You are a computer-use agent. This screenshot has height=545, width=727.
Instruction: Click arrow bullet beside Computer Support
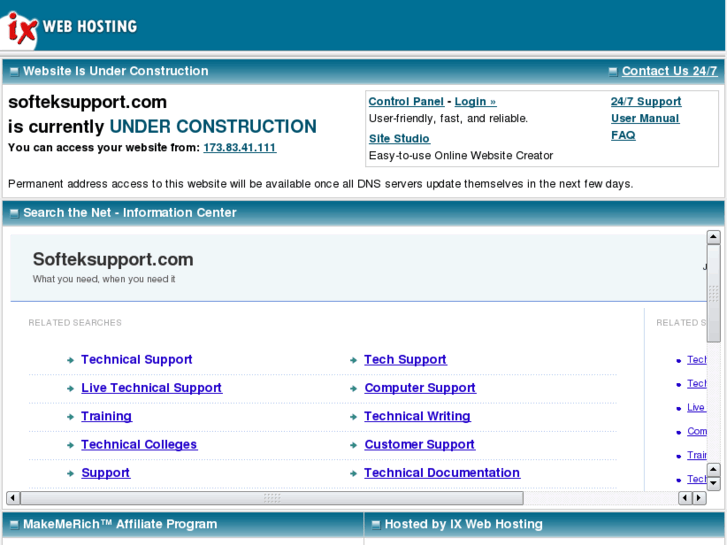coord(353,389)
